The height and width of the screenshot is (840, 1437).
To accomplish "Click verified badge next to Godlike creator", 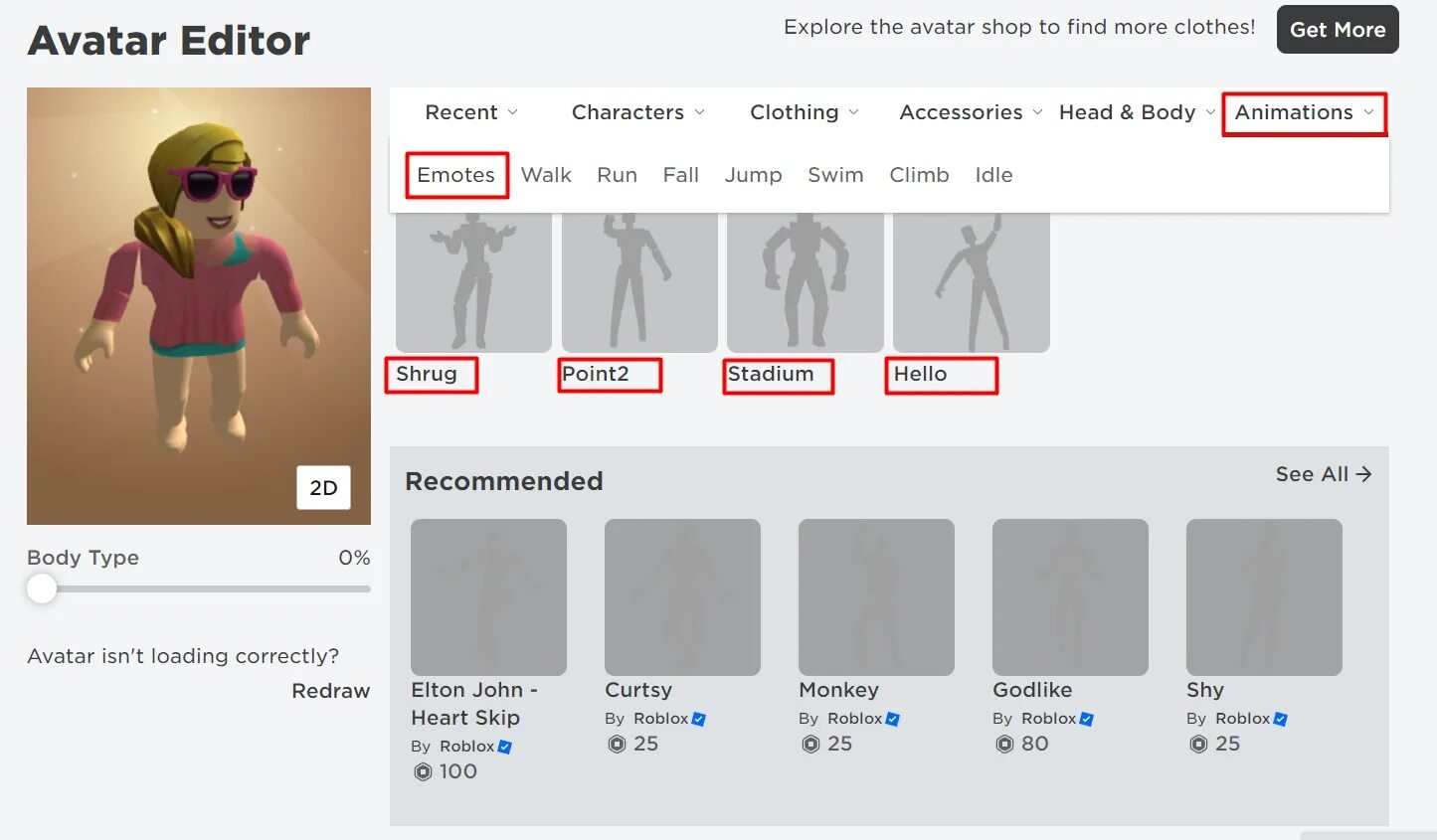I will (x=1086, y=719).
